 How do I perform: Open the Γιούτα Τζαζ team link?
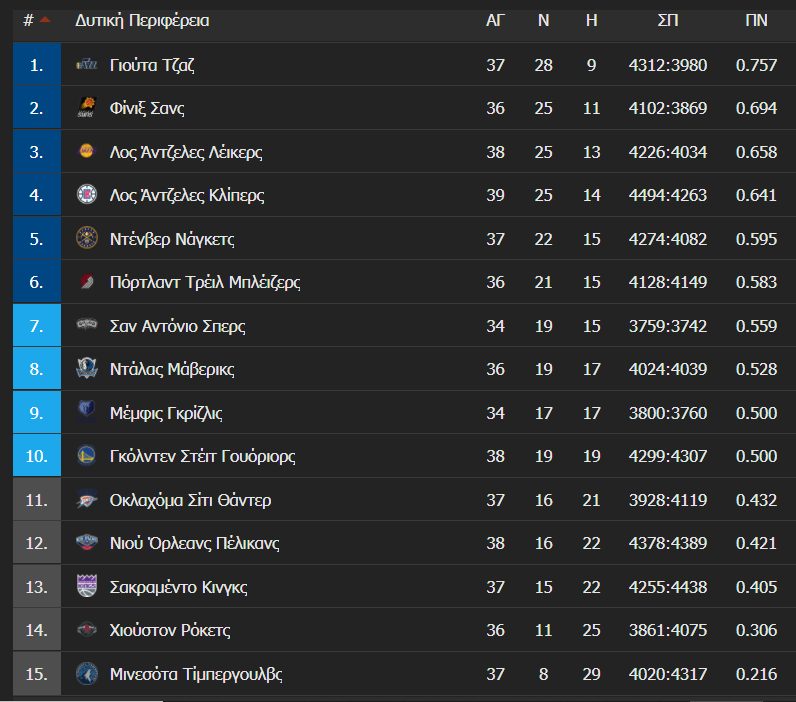152,65
